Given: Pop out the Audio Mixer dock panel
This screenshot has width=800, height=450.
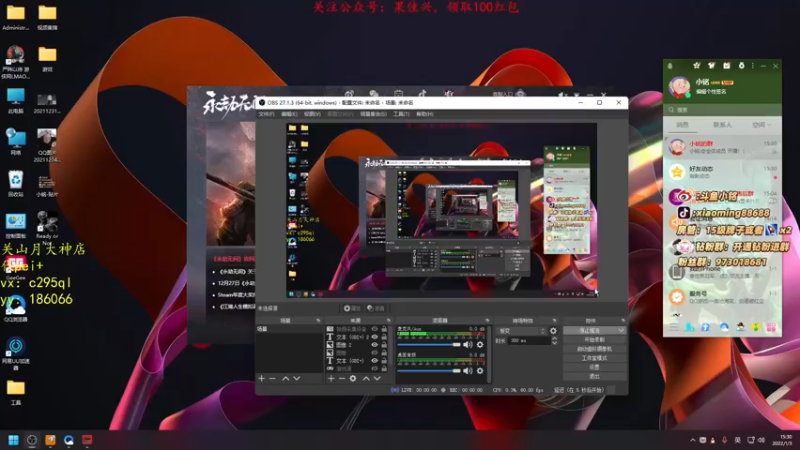Looking at the screenshot, I should 487,321.
